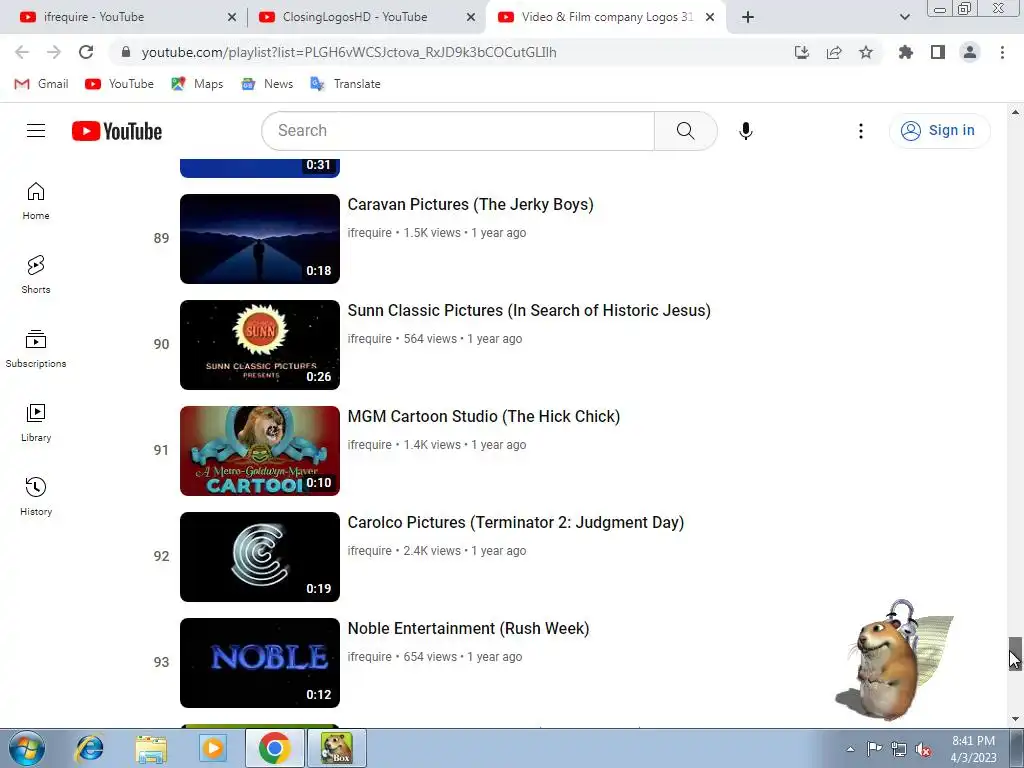Open the tab search dropdown arrow
The image size is (1024, 768).
(x=905, y=17)
